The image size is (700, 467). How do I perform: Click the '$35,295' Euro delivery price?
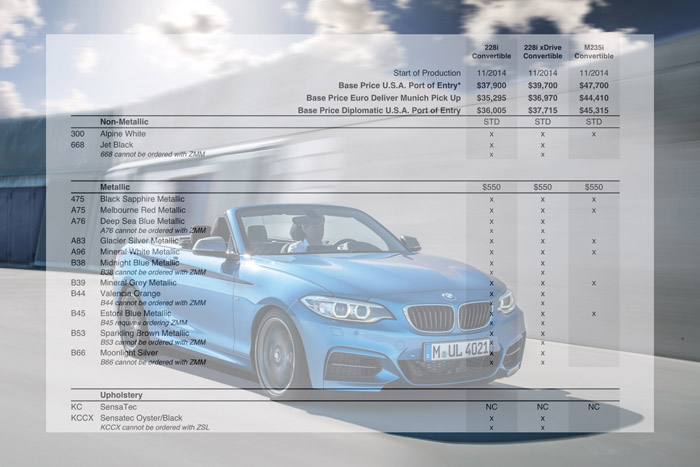(x=491, y=98)
